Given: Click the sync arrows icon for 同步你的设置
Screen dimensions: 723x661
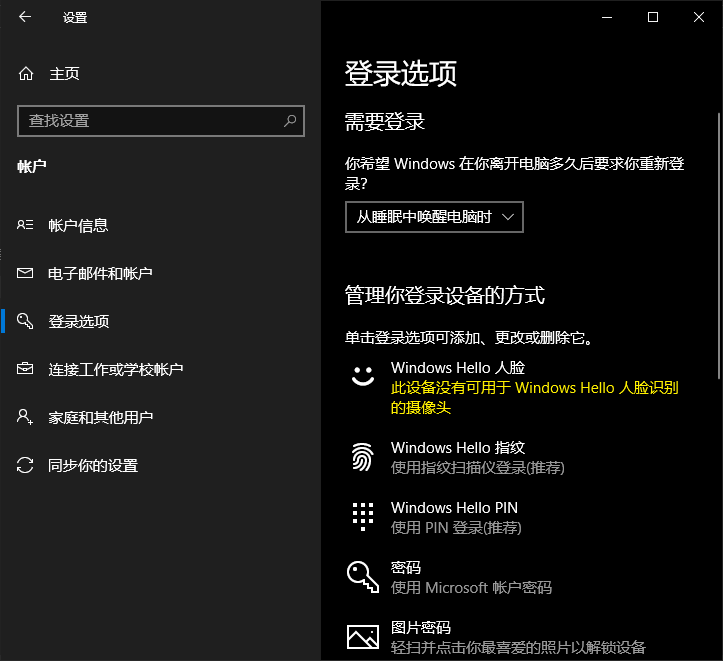Looking at the screenshot, I should [25, 465].
